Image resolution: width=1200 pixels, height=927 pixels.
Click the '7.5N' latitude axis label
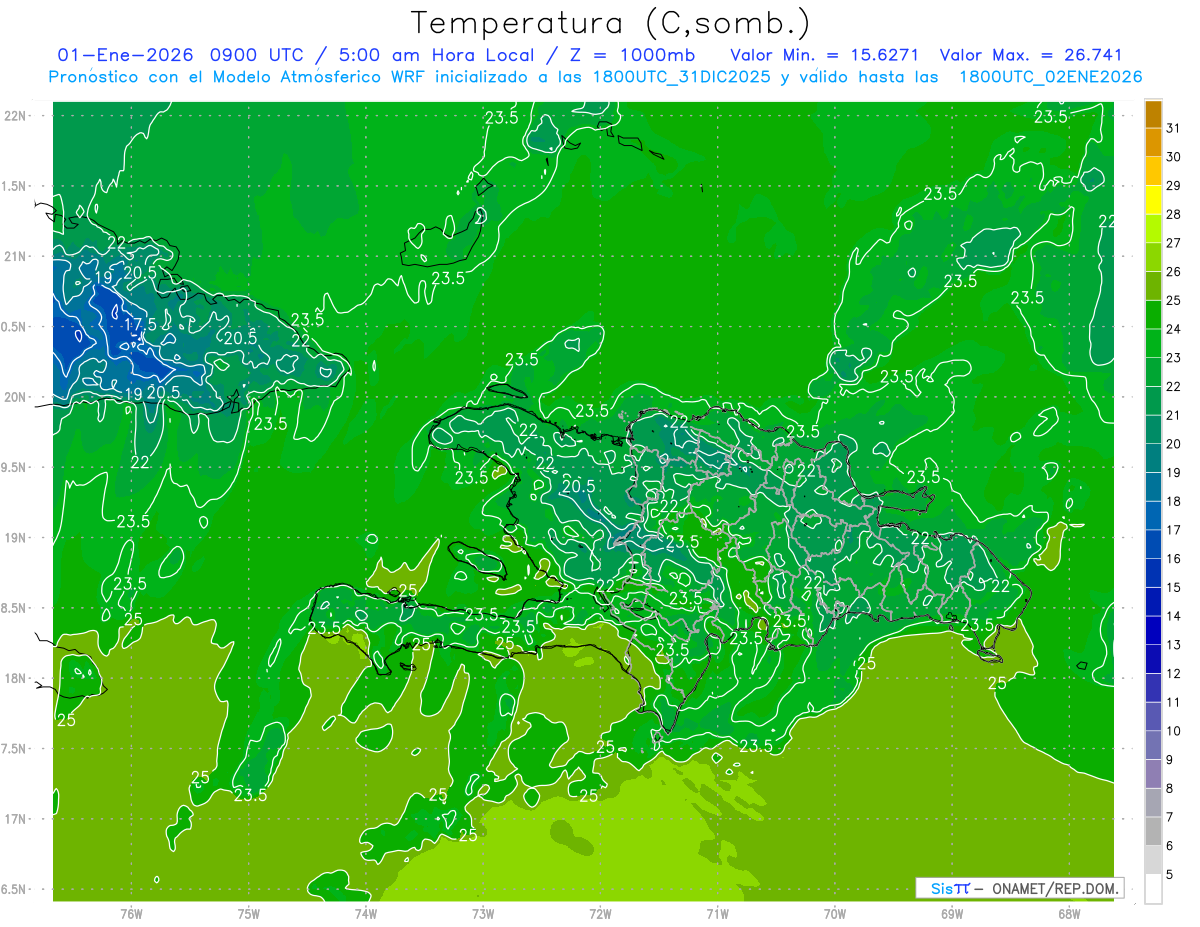(13, 749)
